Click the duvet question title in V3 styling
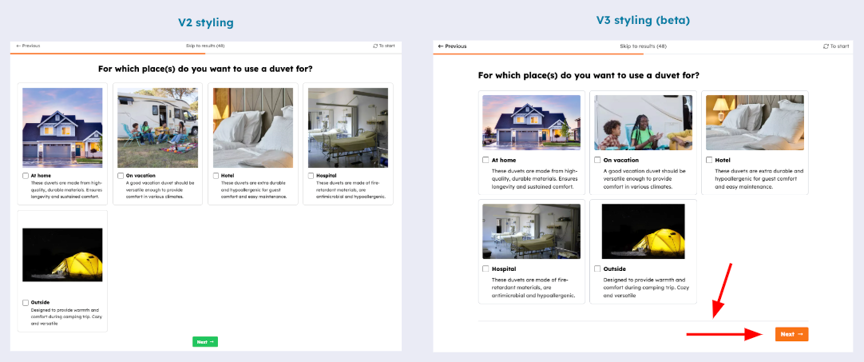Image resolution: width=864 pixels, height=362 pixels. (x=589, y=75)
